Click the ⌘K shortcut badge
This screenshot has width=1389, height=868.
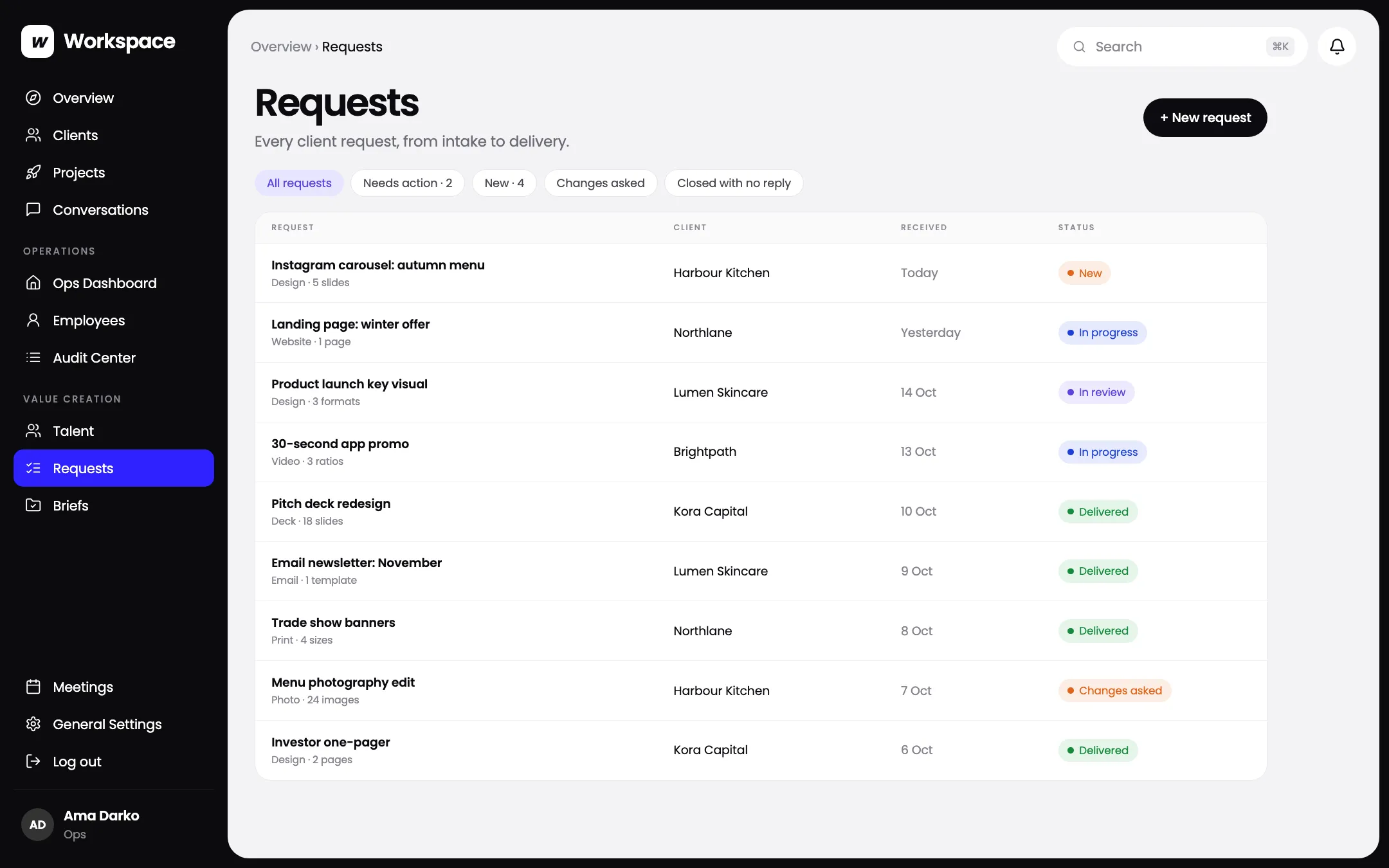(x=1280, y=46)
